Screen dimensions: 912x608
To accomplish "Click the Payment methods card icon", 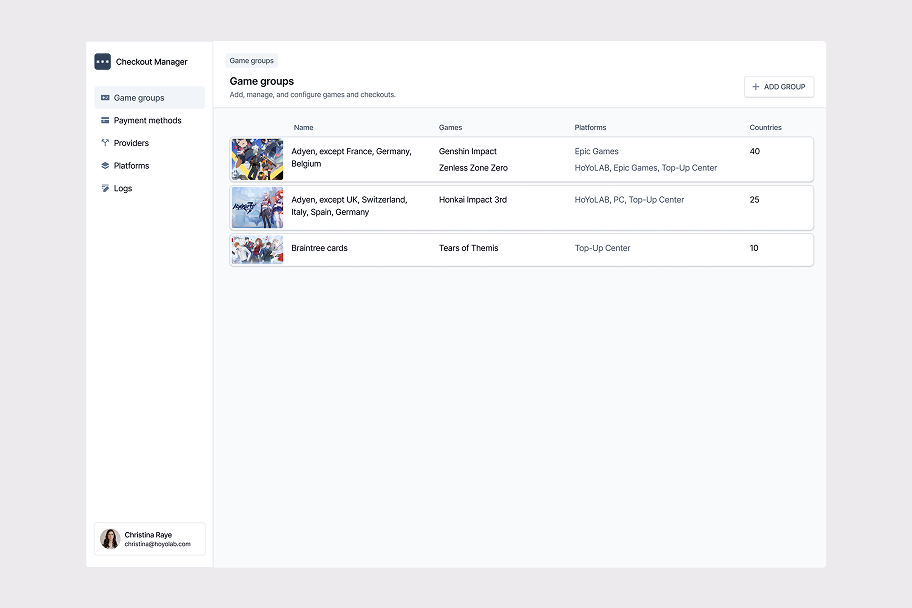I will [104, 120].
